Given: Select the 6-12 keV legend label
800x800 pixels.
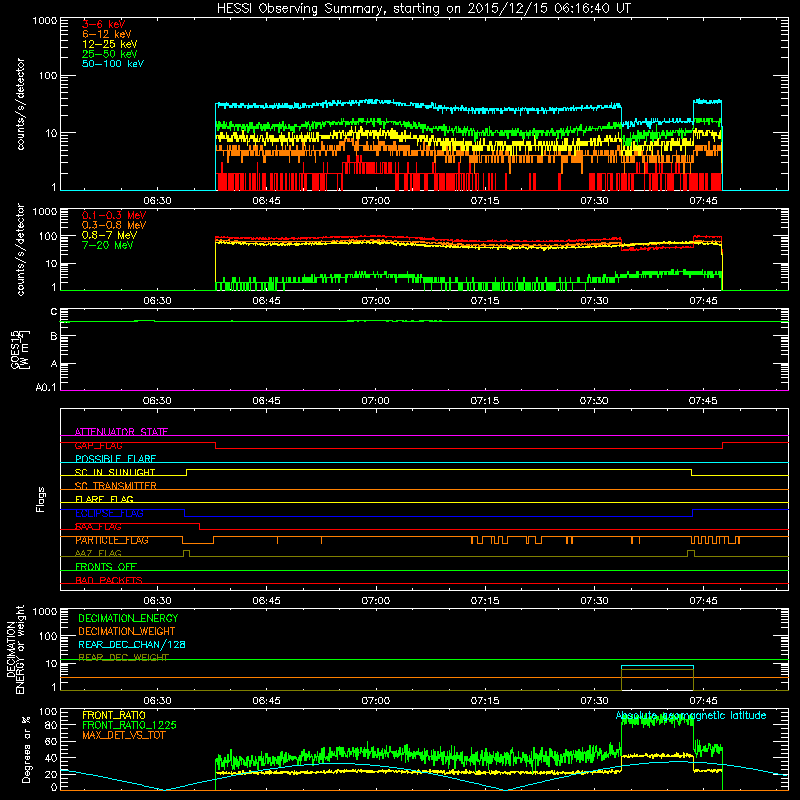Looking at the screenshot, I should [107, 34].
